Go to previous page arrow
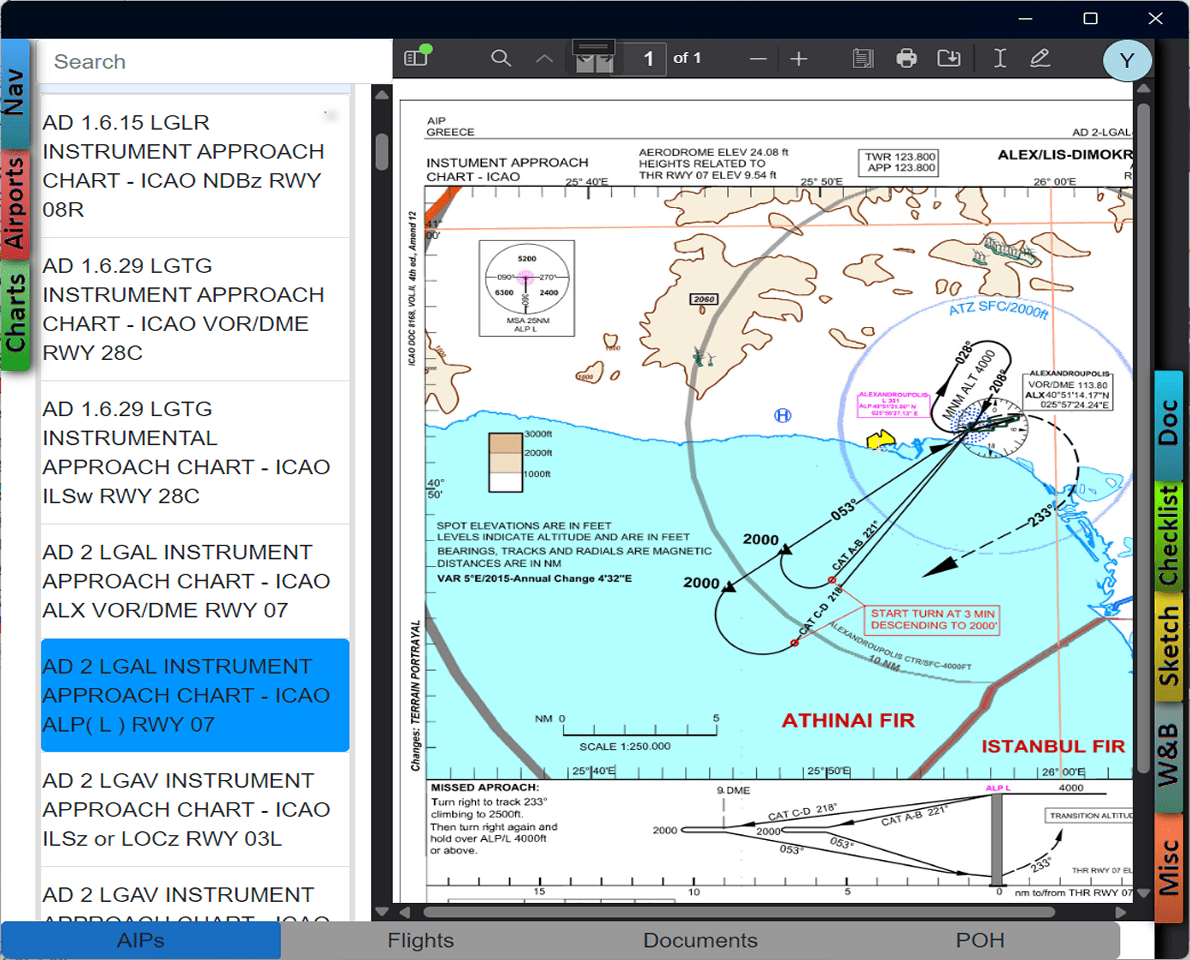The width and height of the screenshot is (1190, 960). pos(544,59)
